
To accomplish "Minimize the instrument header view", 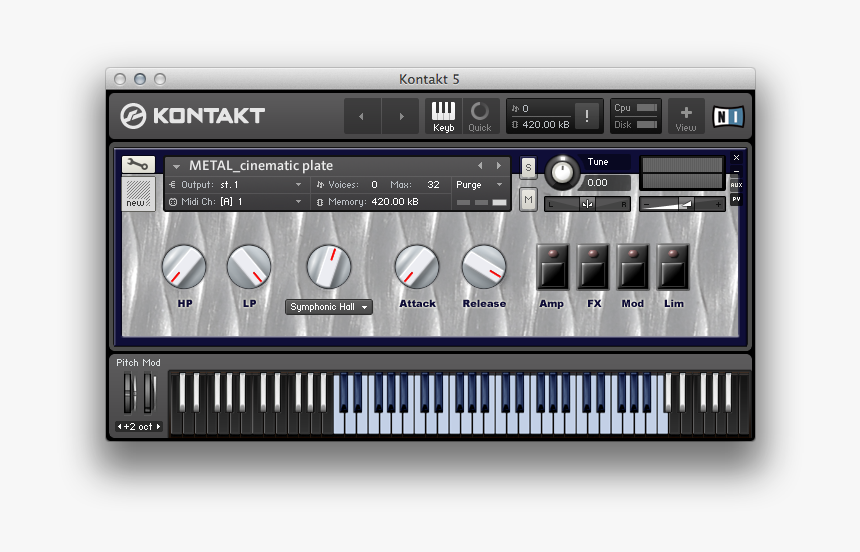I will click(x=737, y=171).
